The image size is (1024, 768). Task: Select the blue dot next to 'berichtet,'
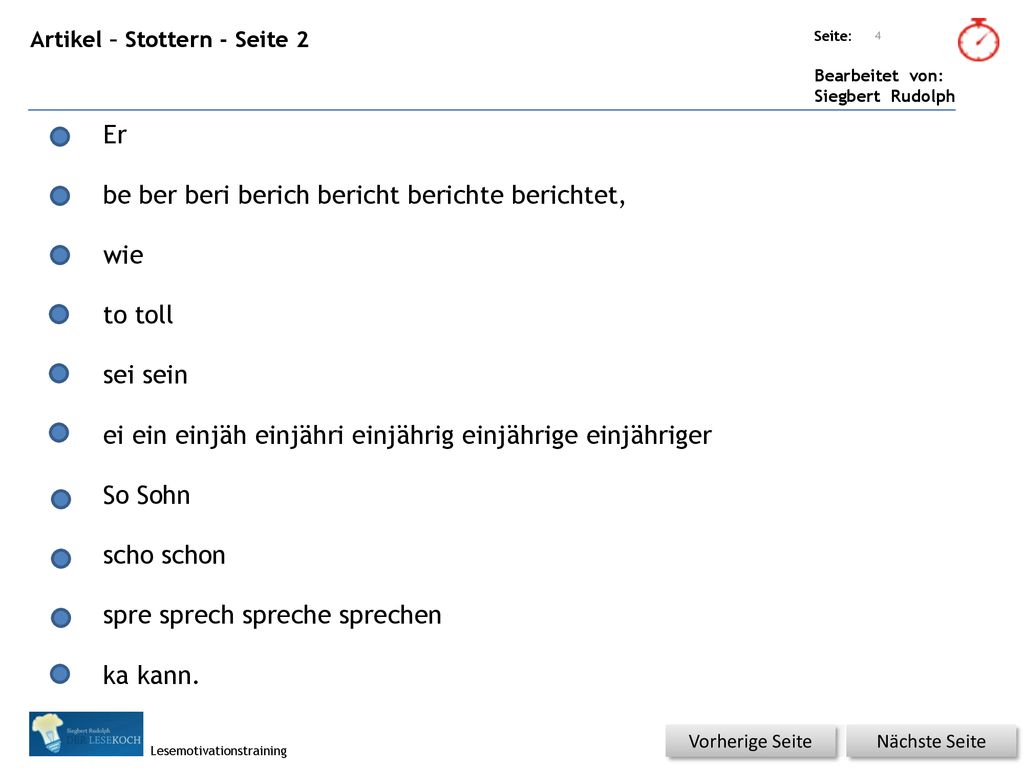point(60,196)
